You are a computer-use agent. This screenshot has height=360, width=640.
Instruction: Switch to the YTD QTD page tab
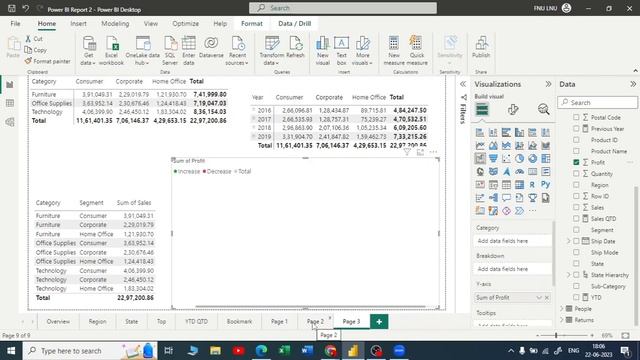196,322
